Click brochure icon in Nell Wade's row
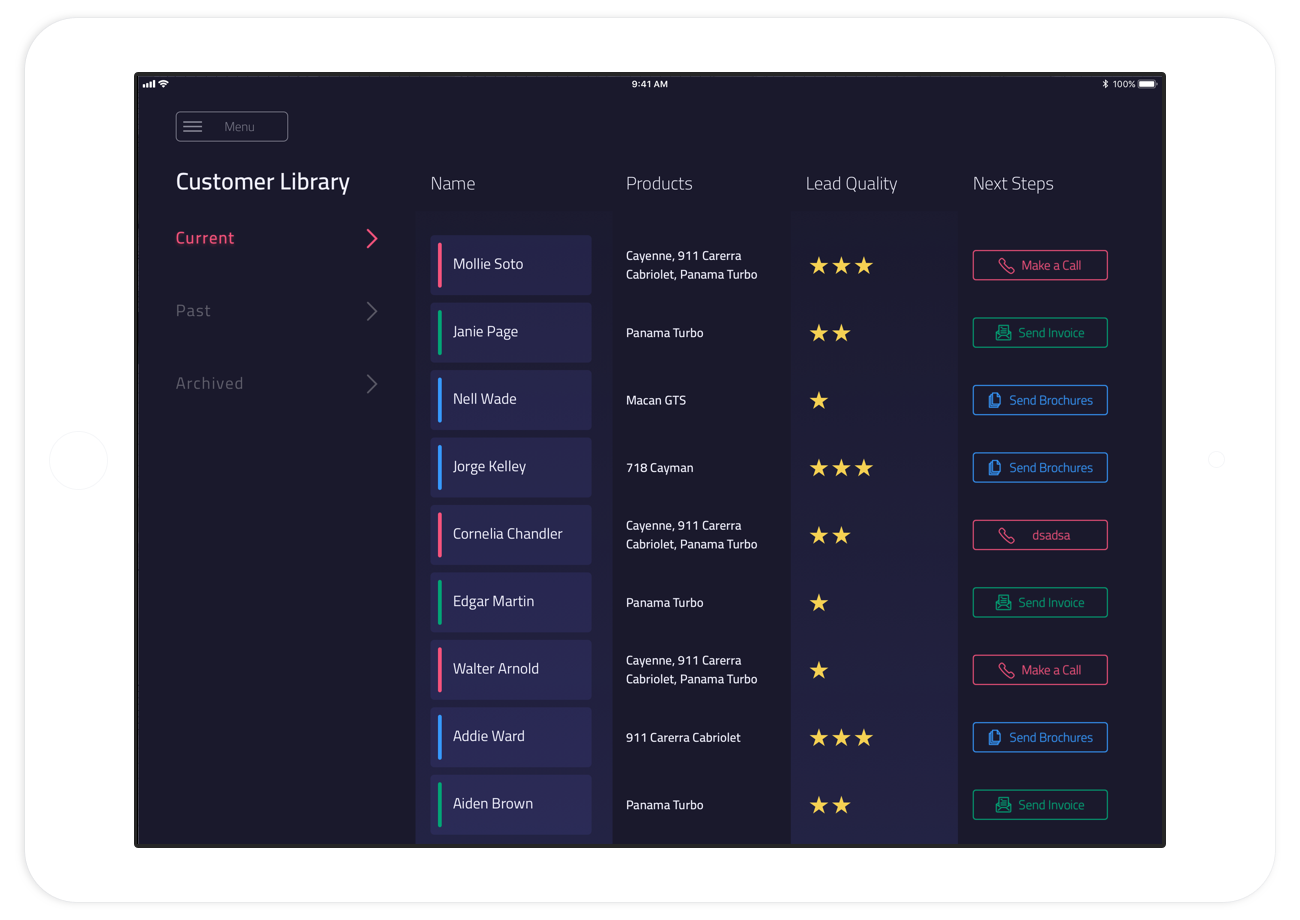 [995, 400]
